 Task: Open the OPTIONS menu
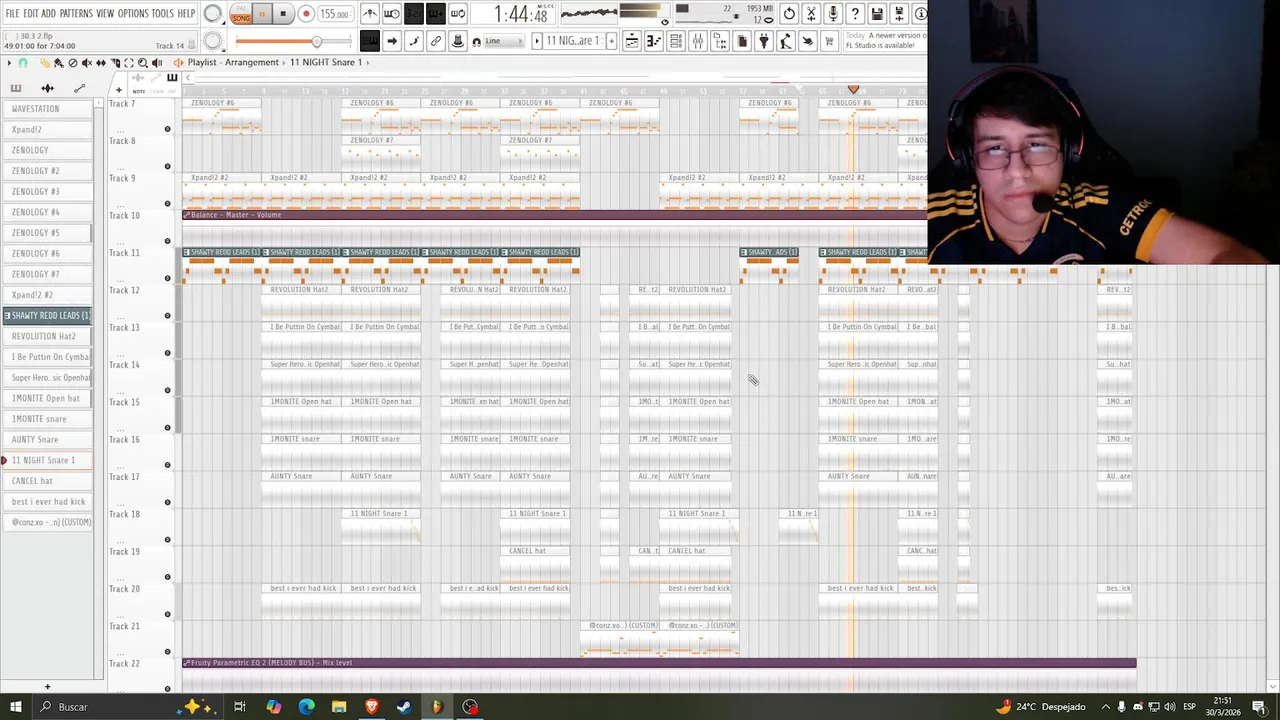click(133, 14)
